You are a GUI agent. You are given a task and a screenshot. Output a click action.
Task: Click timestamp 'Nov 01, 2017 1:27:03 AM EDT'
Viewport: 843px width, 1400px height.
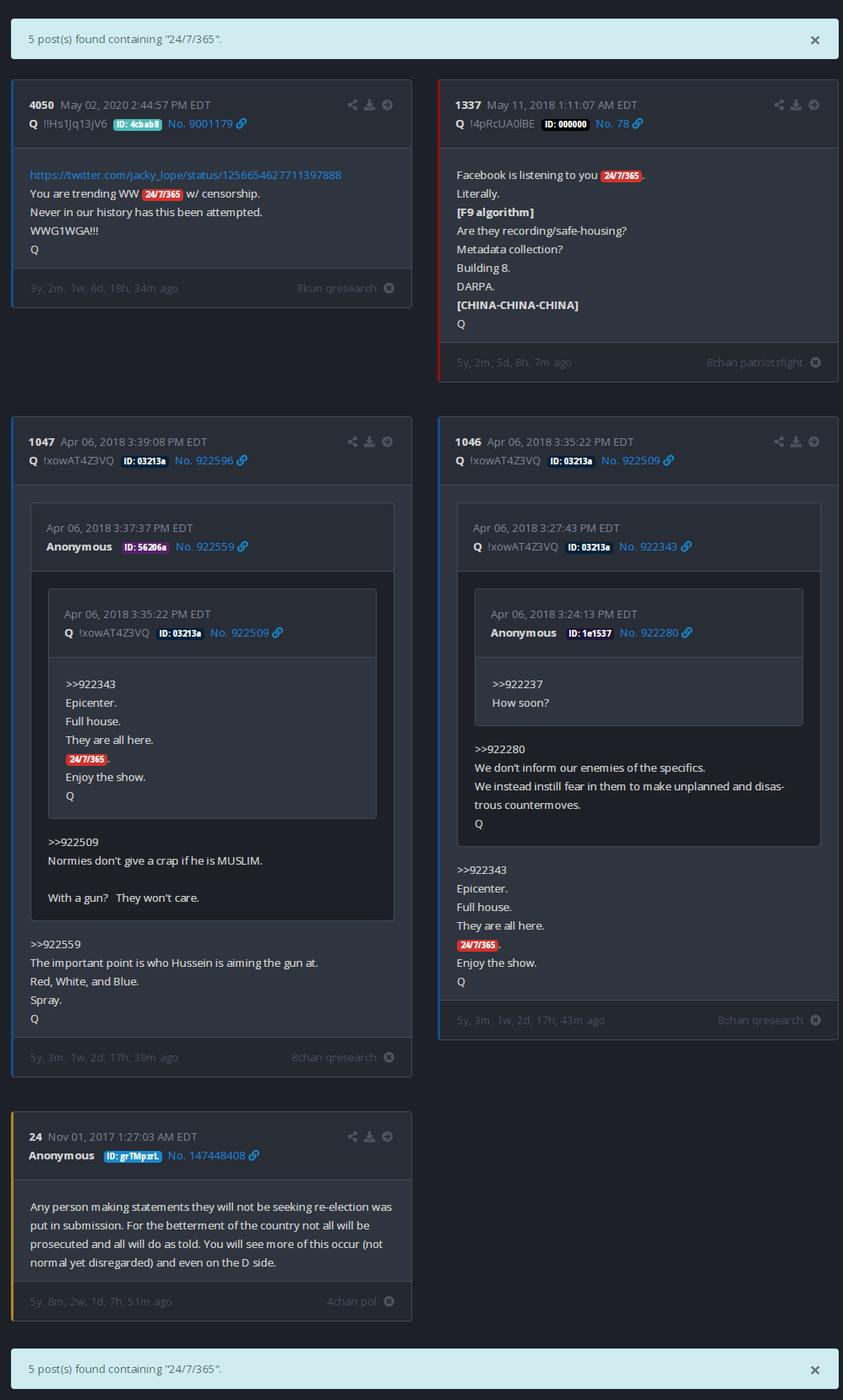click(122, 1137)
